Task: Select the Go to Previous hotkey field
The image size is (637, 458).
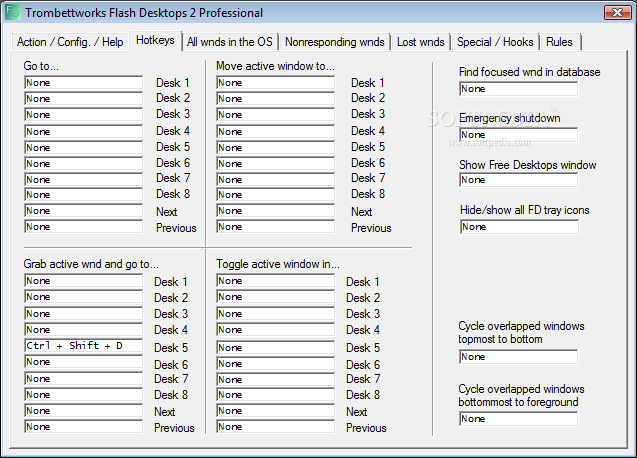Action: (84, 227)
